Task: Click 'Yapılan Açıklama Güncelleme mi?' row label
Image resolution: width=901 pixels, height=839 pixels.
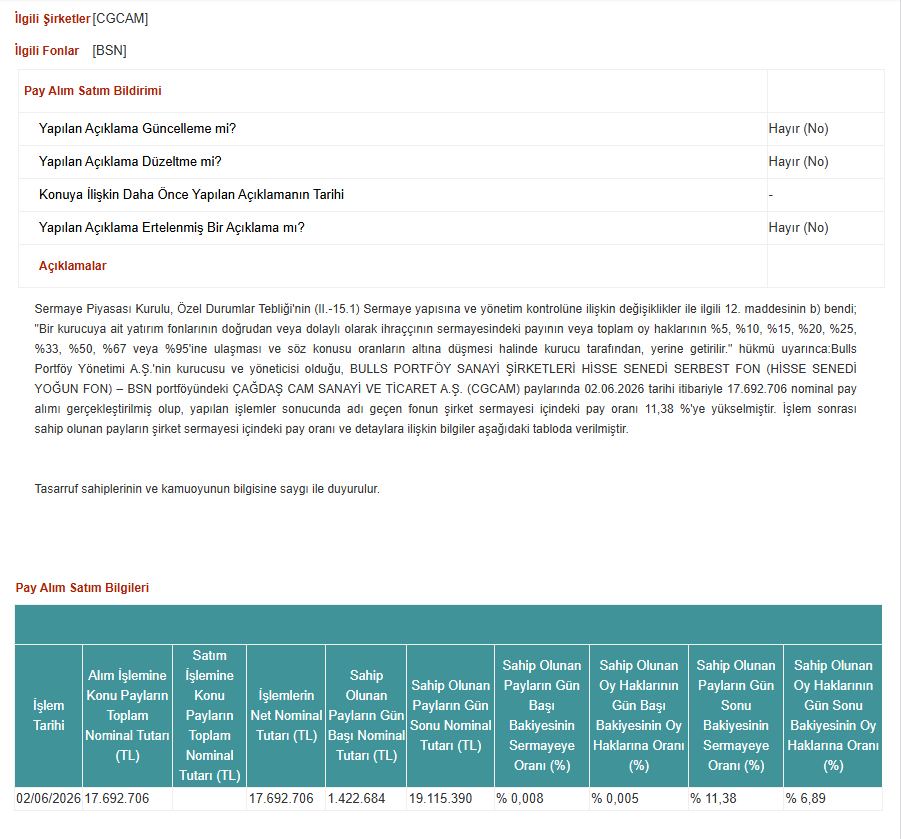Action: tap(137, 128)
